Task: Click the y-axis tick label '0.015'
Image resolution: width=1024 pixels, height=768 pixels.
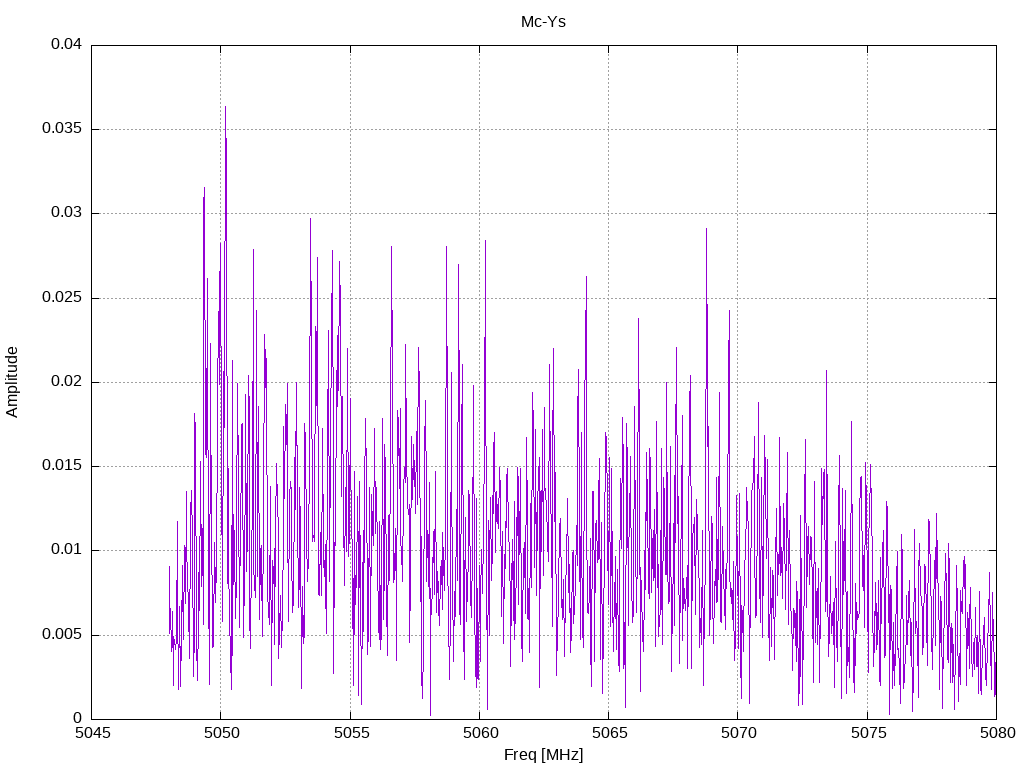Action: pyautogui.click(x=62, y=466)
